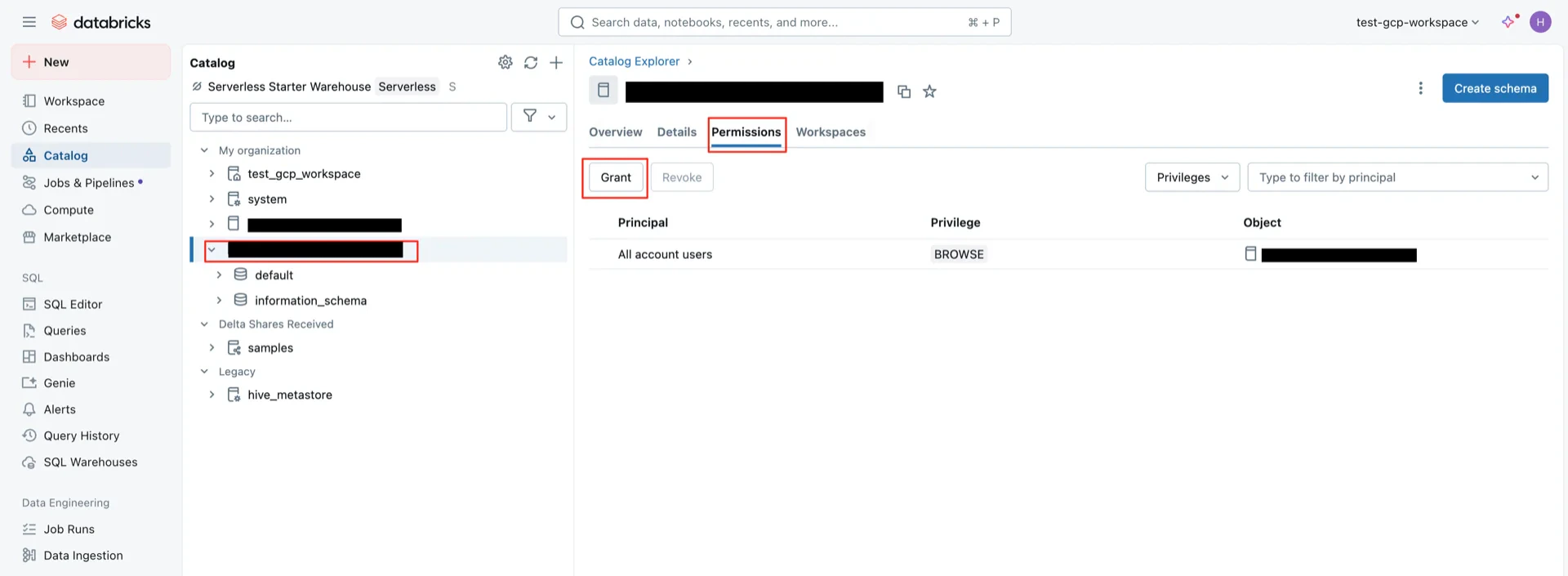Go to Jobs & Pipelines
Screen dimensions: 1568x576
tap(91, 183)
